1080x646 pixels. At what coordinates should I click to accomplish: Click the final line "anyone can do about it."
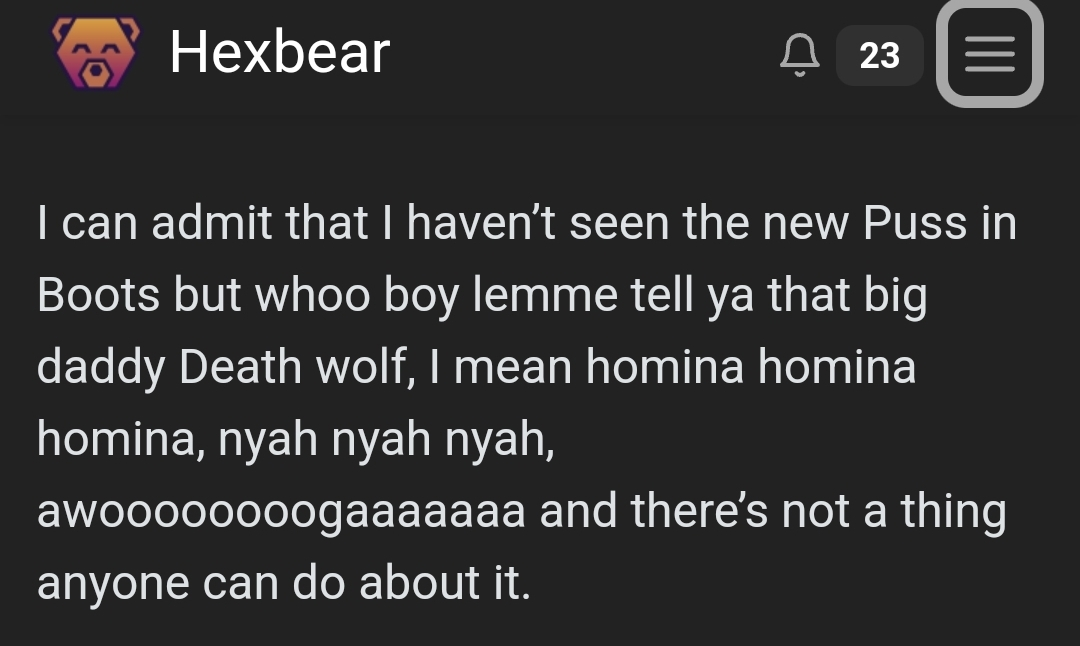pyautogui.click(x=284, y=583)
